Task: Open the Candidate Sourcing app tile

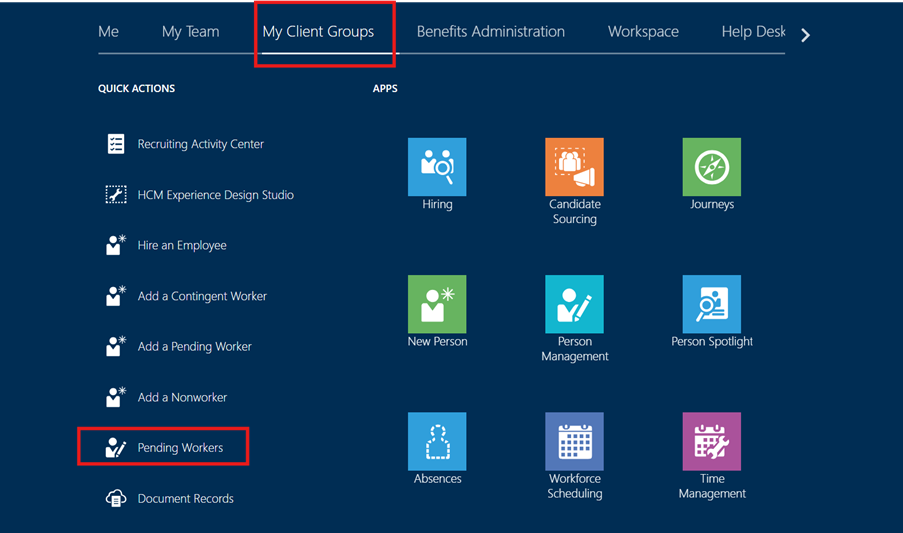Action: [574, 167]
